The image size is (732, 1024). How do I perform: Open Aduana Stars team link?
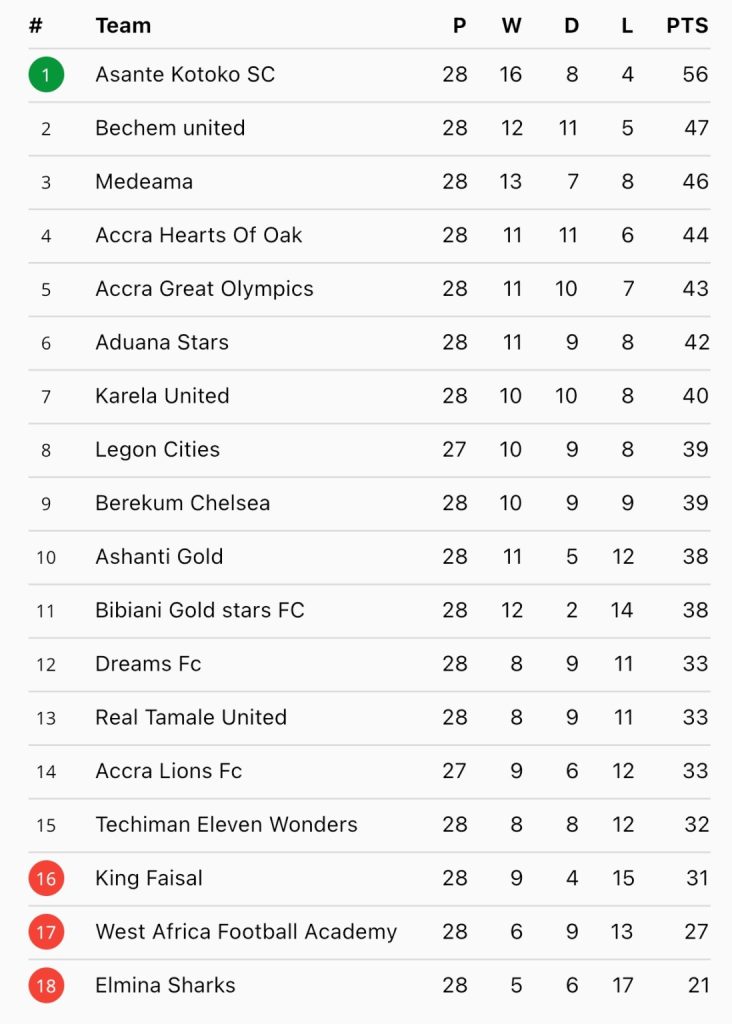click(162, 342)
